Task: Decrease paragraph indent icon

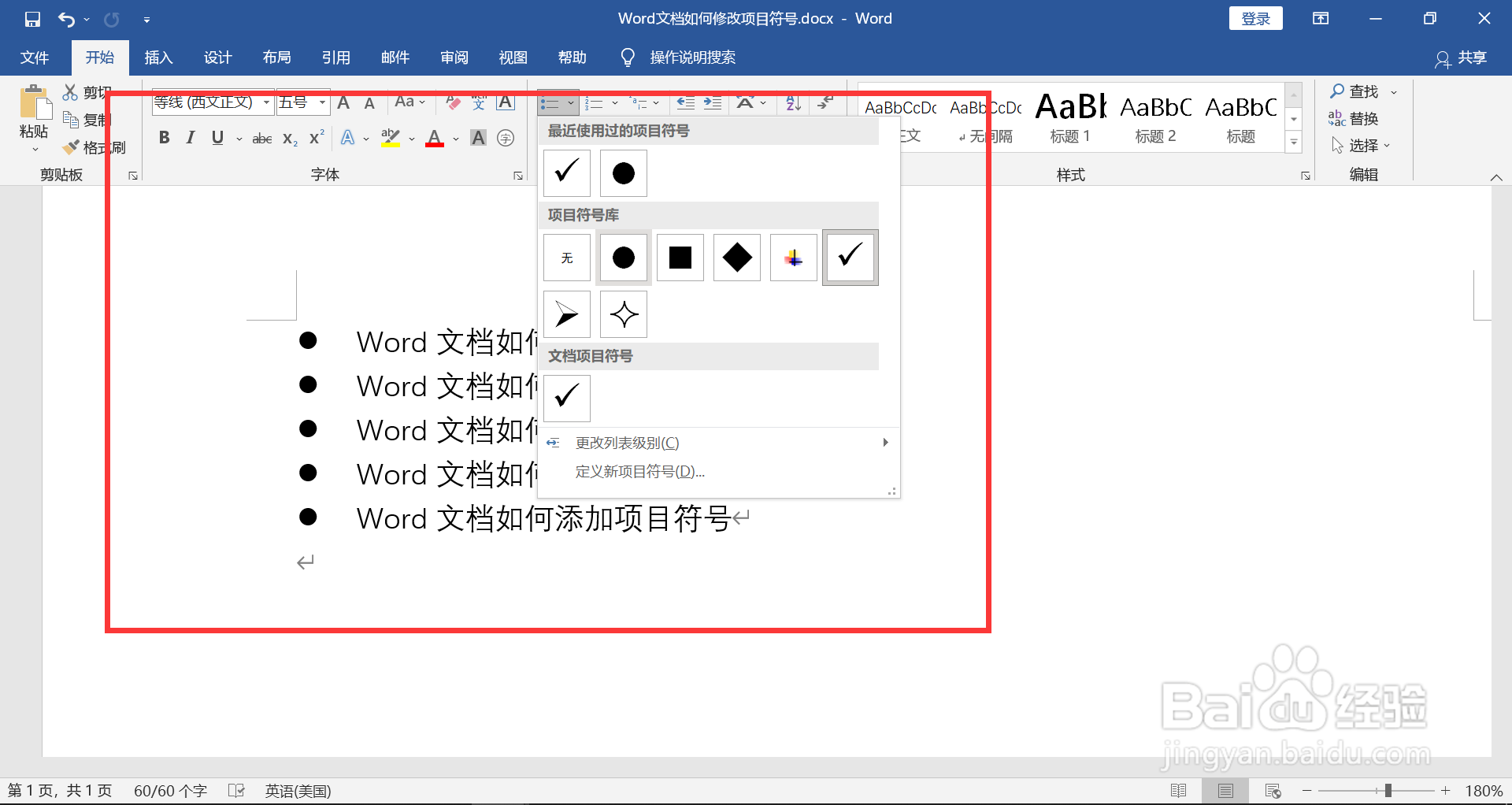Action: (x=686, y=102)
